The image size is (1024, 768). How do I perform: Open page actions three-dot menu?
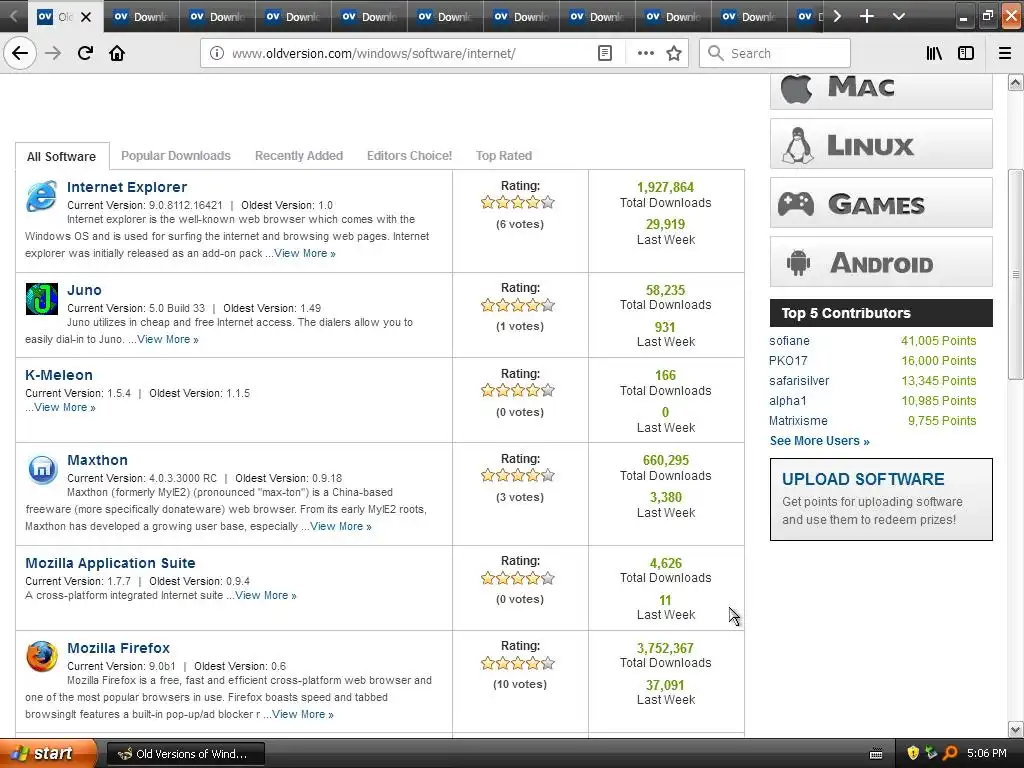[645, 54]
